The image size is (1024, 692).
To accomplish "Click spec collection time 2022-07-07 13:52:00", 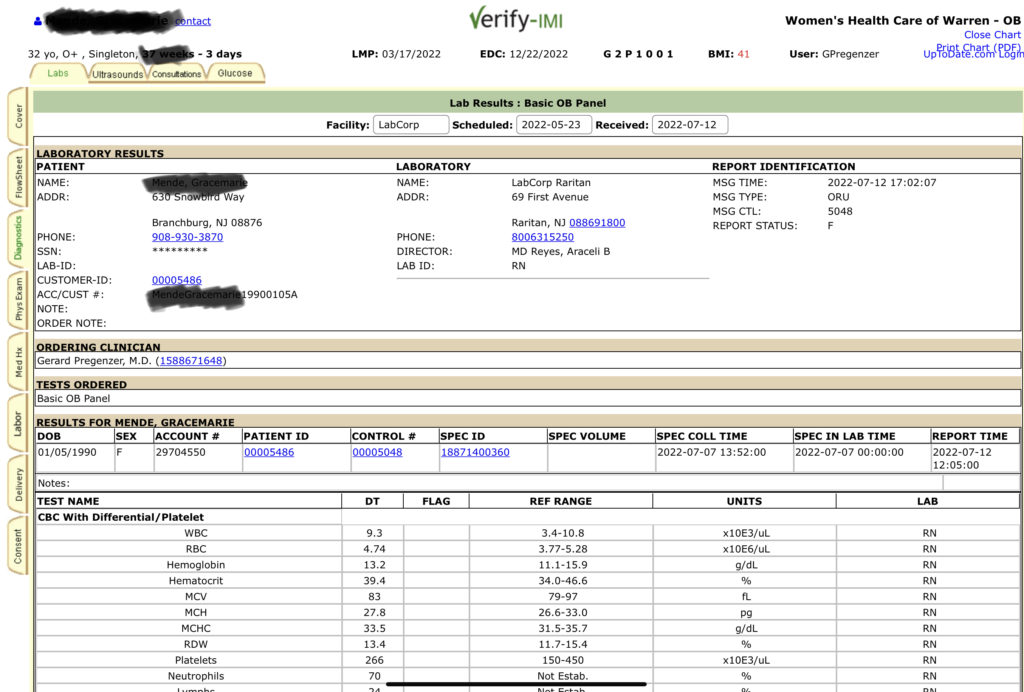I will 712,452.
